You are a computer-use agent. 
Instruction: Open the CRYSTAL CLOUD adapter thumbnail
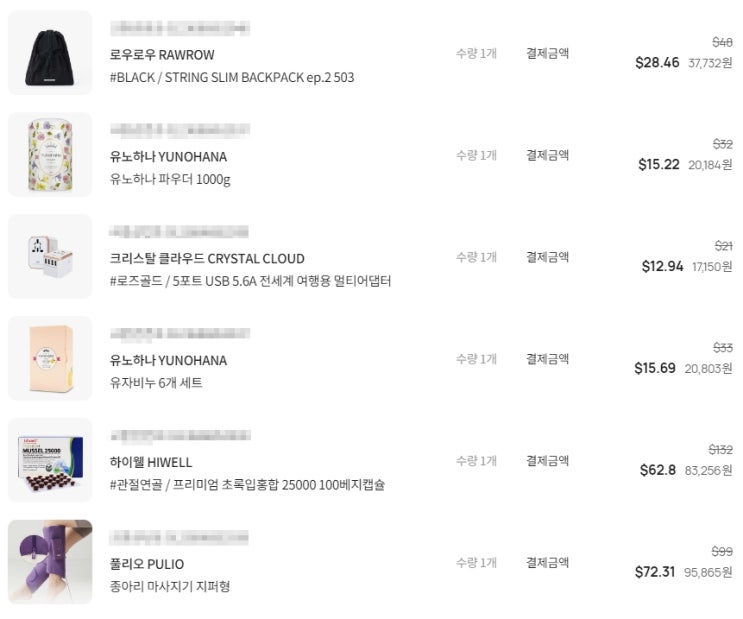tap(50, 257)
